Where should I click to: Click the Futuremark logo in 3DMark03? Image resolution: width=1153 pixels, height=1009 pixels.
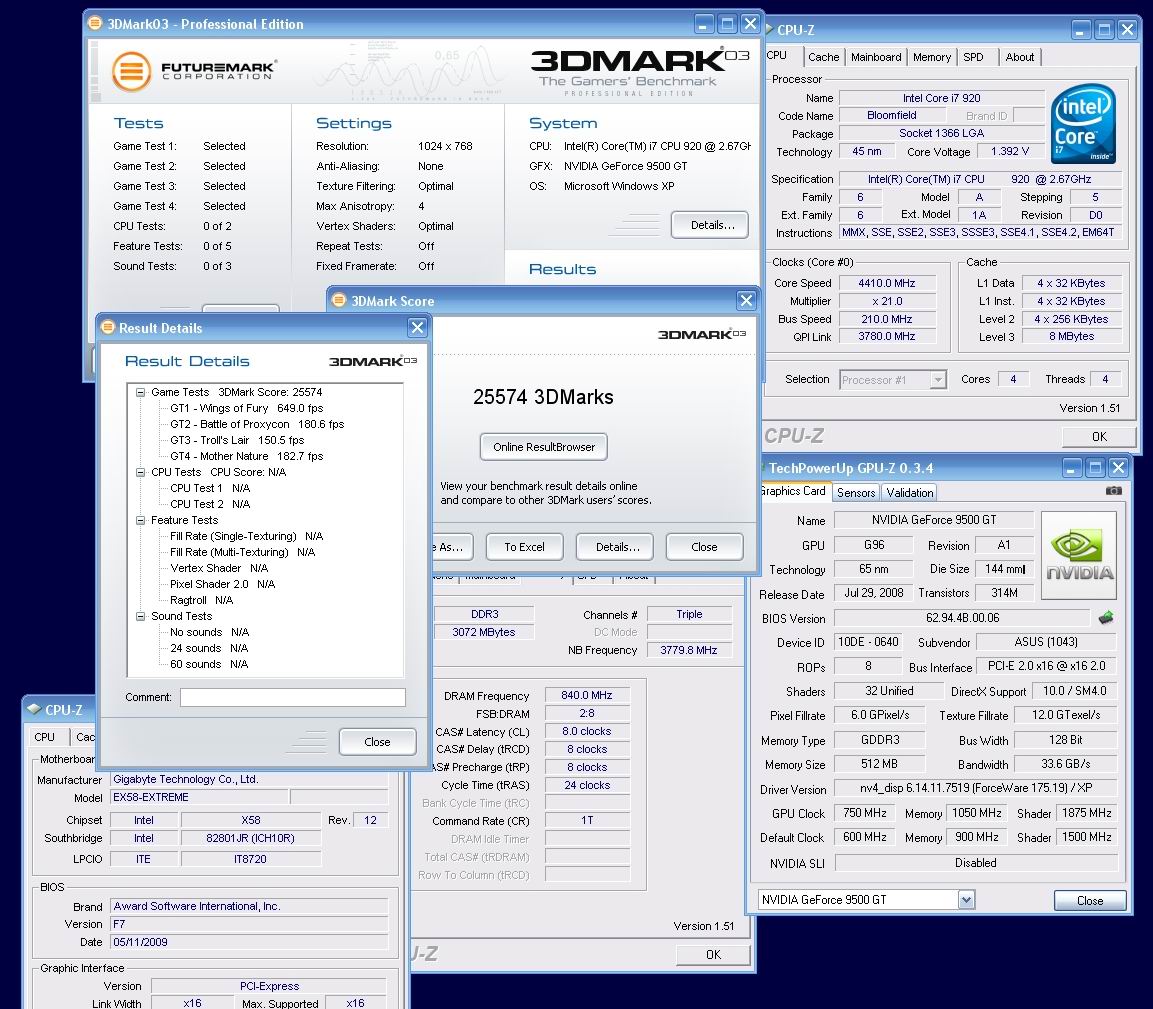194,71
